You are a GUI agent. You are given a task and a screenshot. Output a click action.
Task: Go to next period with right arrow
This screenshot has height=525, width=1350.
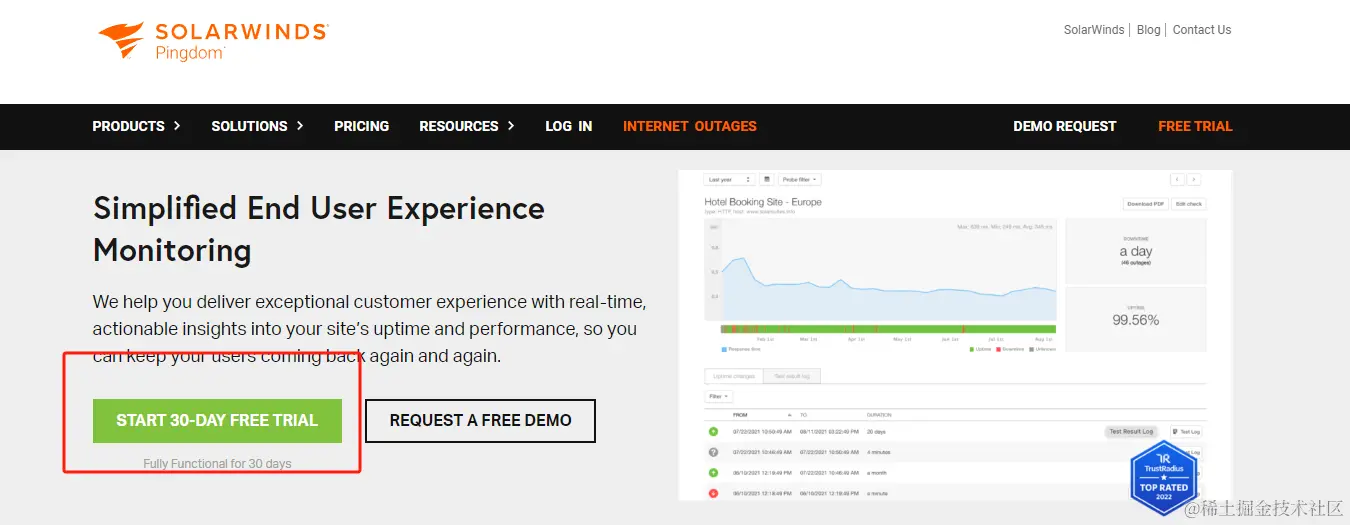tap(1194, 179)
